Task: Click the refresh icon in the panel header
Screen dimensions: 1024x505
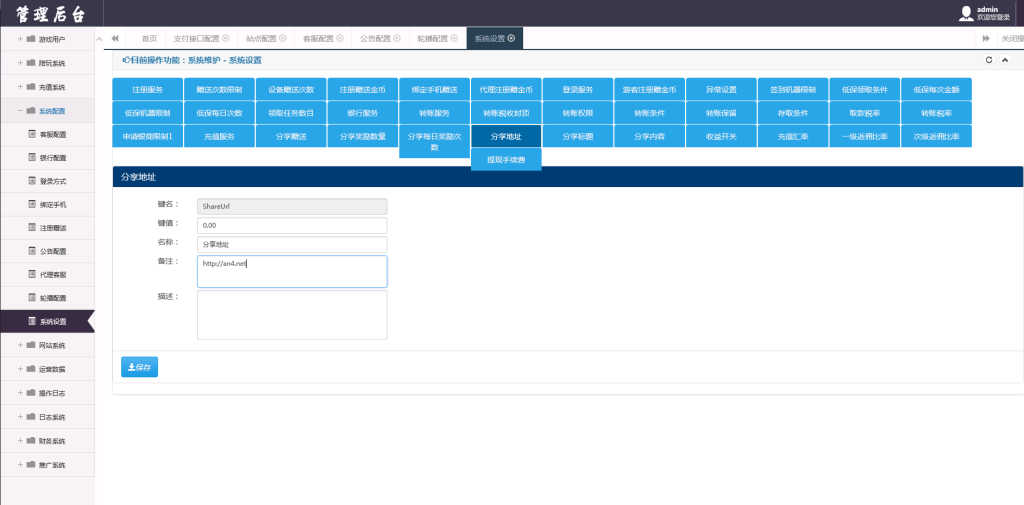Action: click(x=989, y=60)
